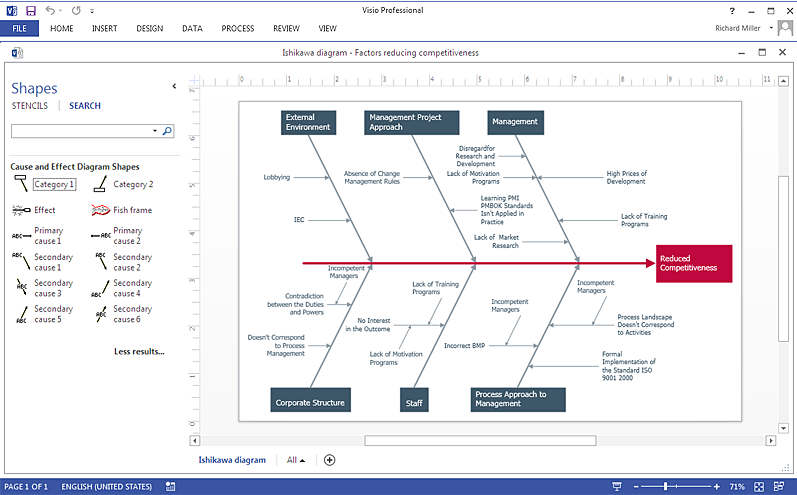Select the Management Project Approach box
This screenshot has height=495, width=797.
(412, 122)
